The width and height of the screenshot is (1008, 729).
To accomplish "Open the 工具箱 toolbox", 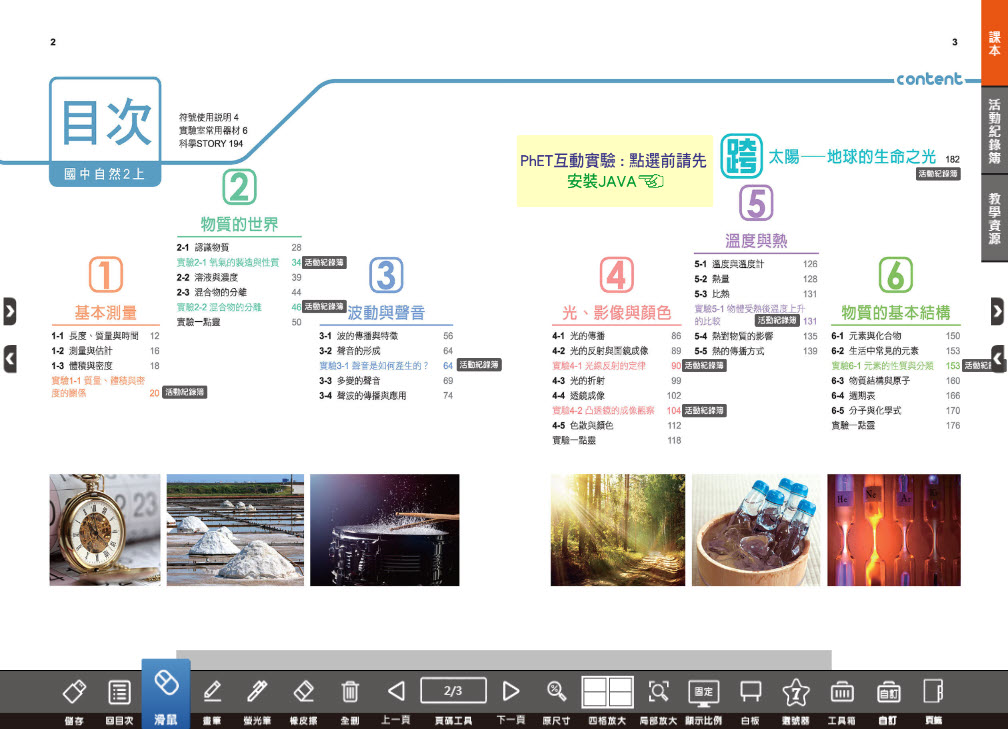I will click(841, 692).
